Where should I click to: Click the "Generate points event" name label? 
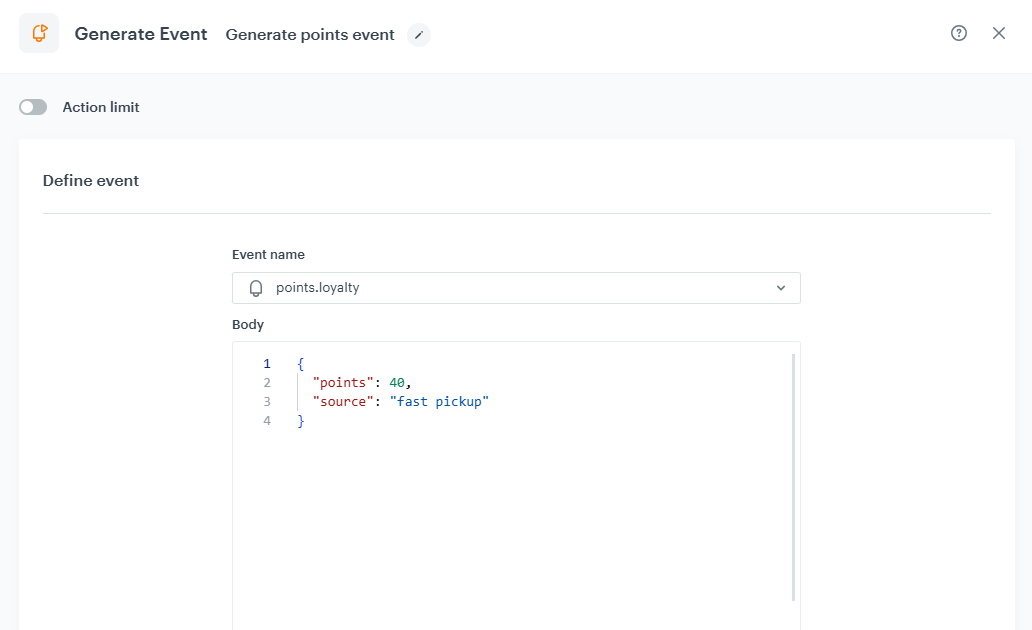coord(310,34)
